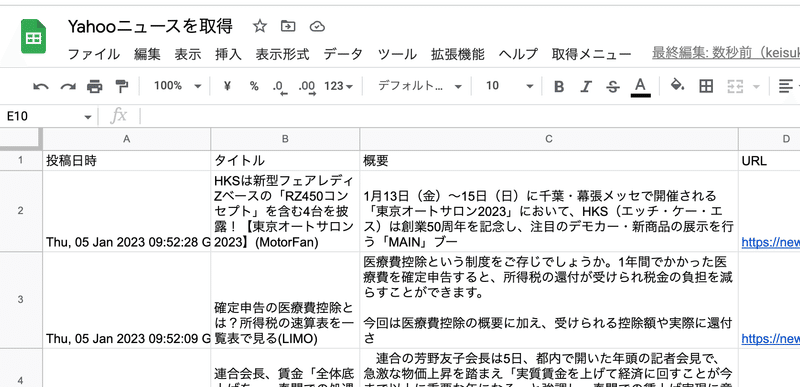Select row 4 header
This screenshot has width=800, height=387.
click(21, 368)
